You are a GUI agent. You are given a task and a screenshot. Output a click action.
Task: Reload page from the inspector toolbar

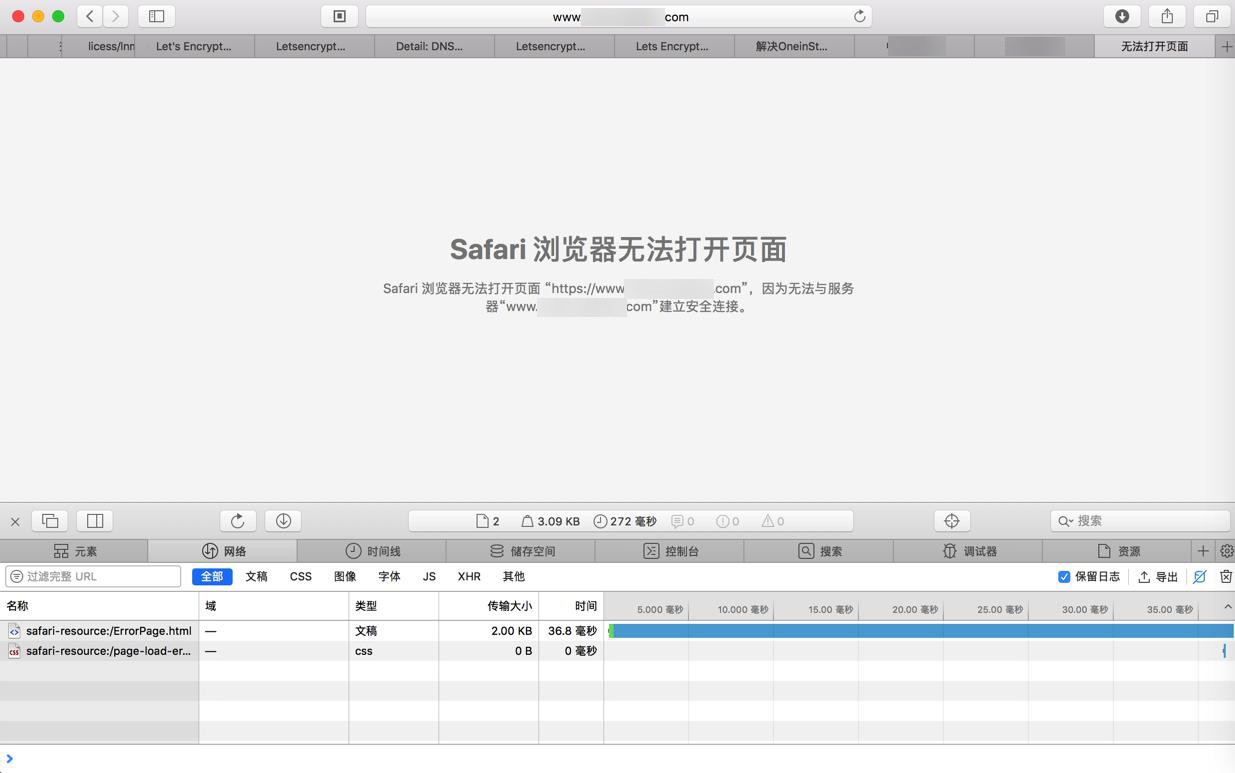click(237, 521)
